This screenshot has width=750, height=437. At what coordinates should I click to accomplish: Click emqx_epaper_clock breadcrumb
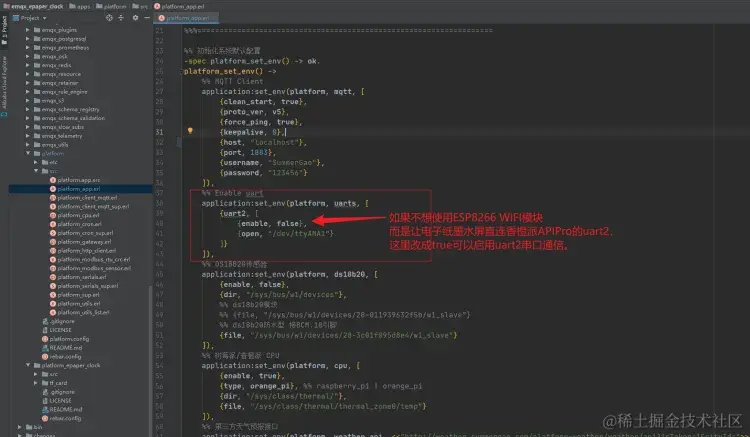pos(33,6)
